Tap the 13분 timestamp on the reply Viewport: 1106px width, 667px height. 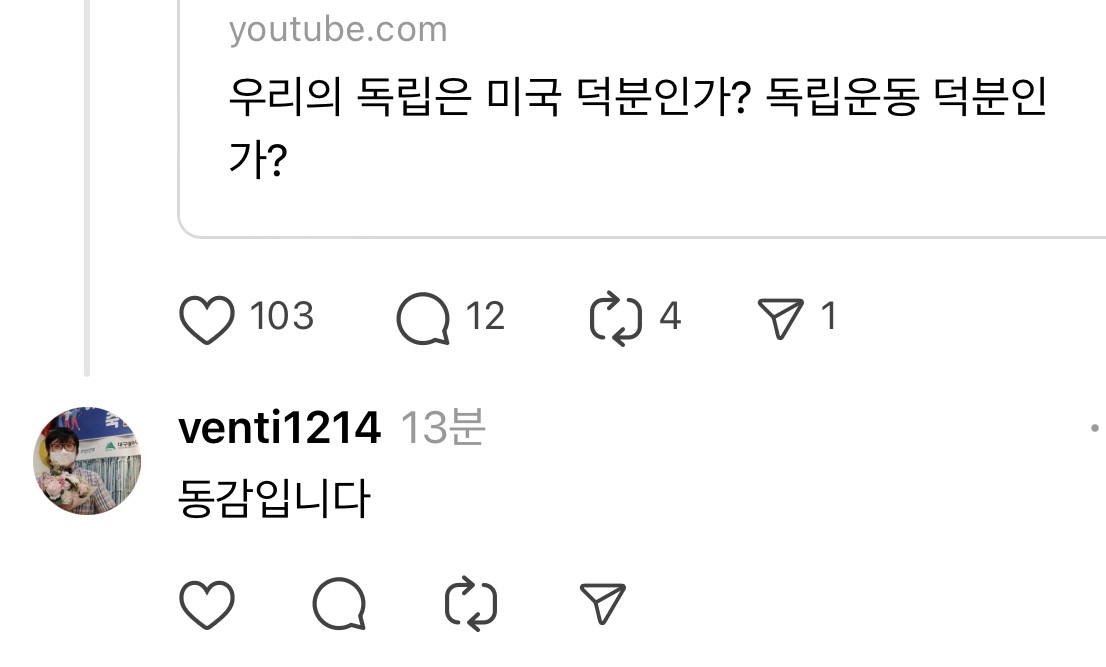443,429
